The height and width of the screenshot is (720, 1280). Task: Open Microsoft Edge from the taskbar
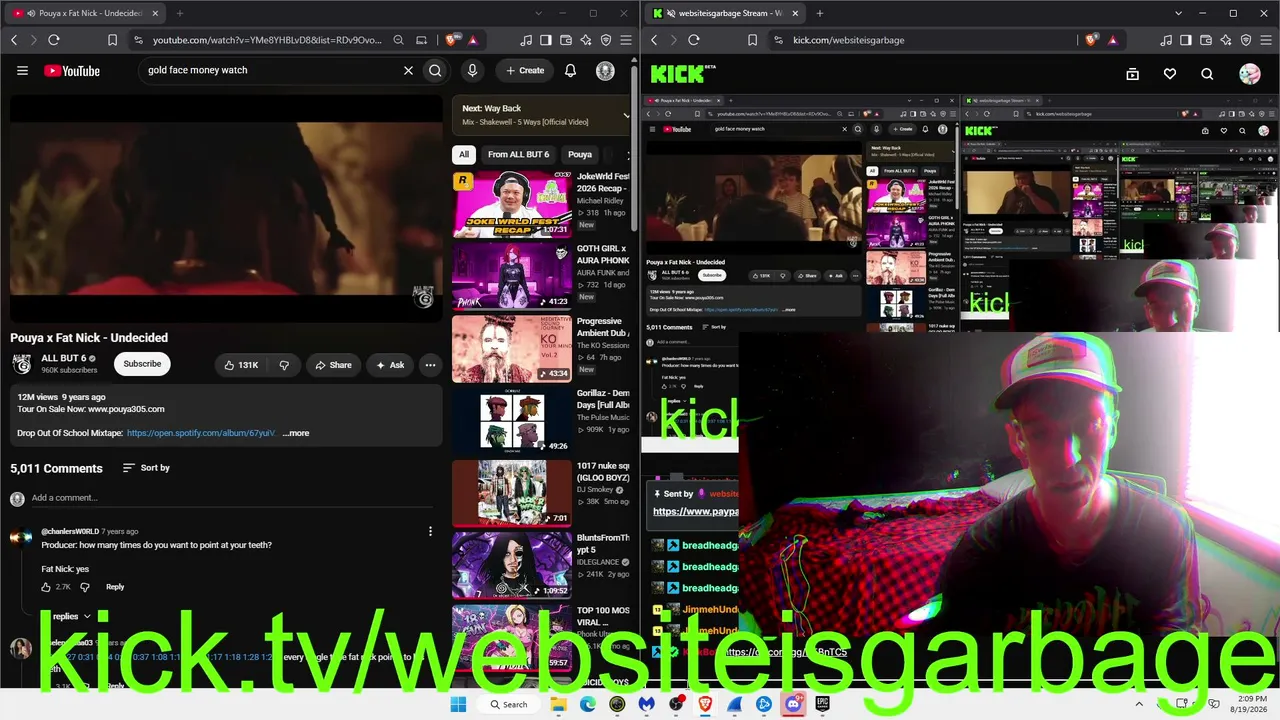pyautogui.click(x=588, y=704)
